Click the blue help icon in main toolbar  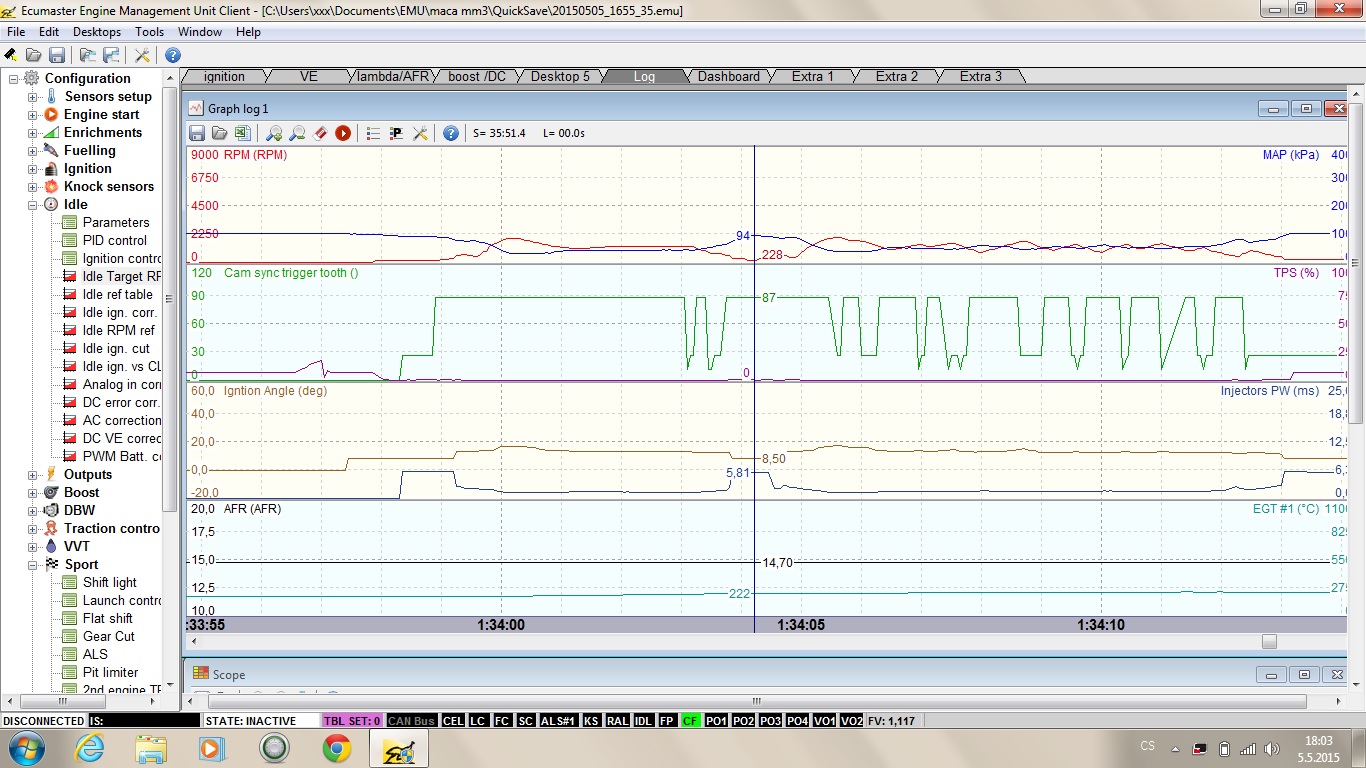pyautogui.click(x=172, y=55)
